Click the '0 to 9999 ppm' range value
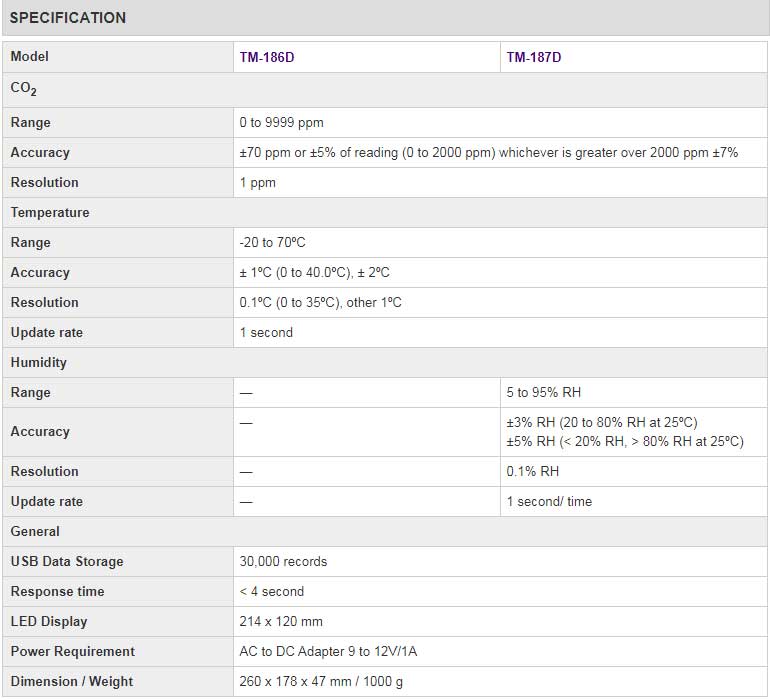The image size is (770, 700). (282, 122)
